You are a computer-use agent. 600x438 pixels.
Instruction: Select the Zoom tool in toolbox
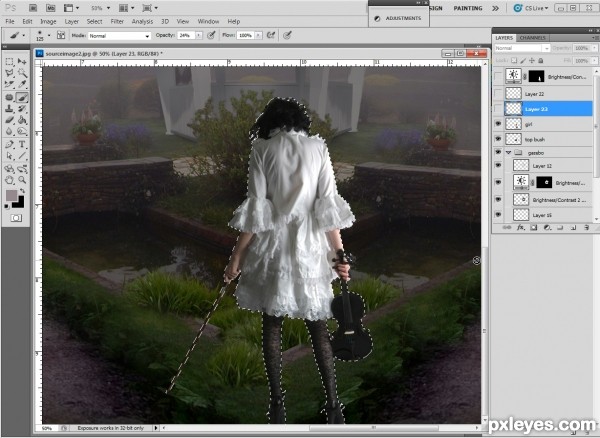[22, 180]
